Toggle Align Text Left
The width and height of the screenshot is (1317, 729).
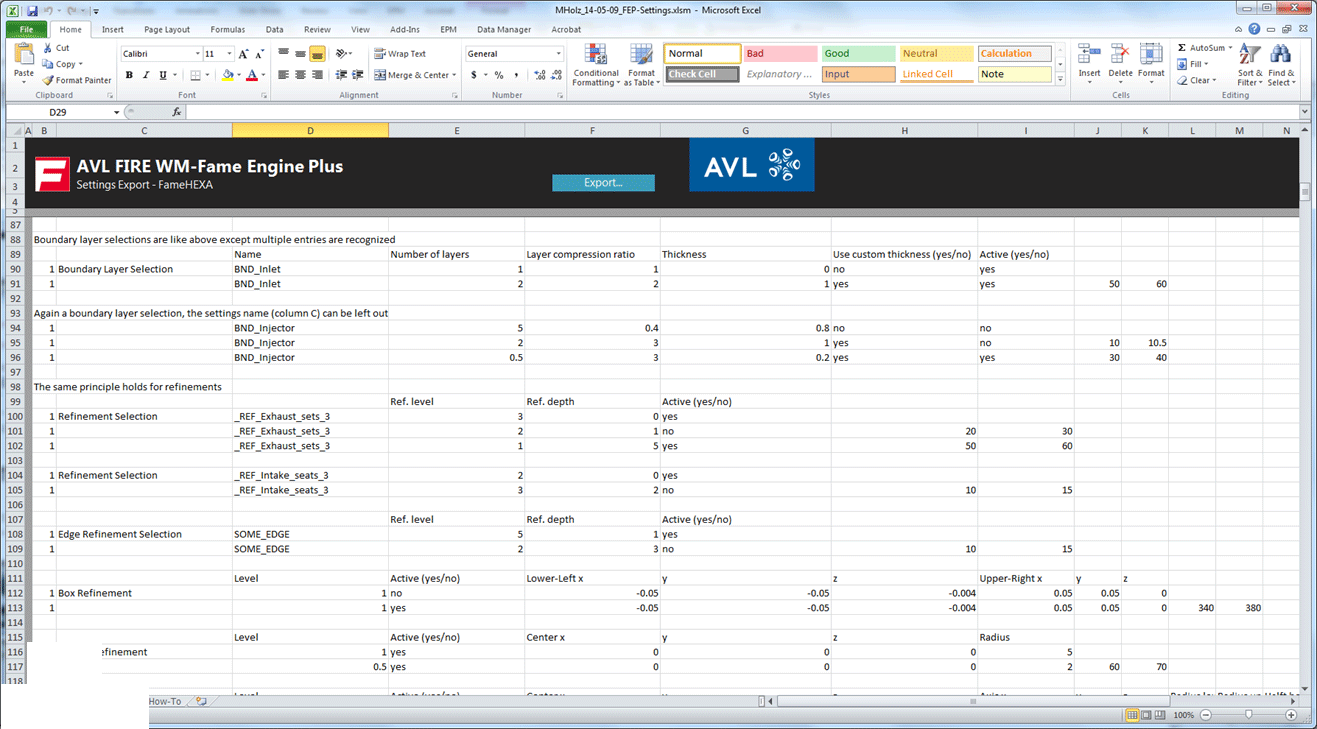click(284, 75)
